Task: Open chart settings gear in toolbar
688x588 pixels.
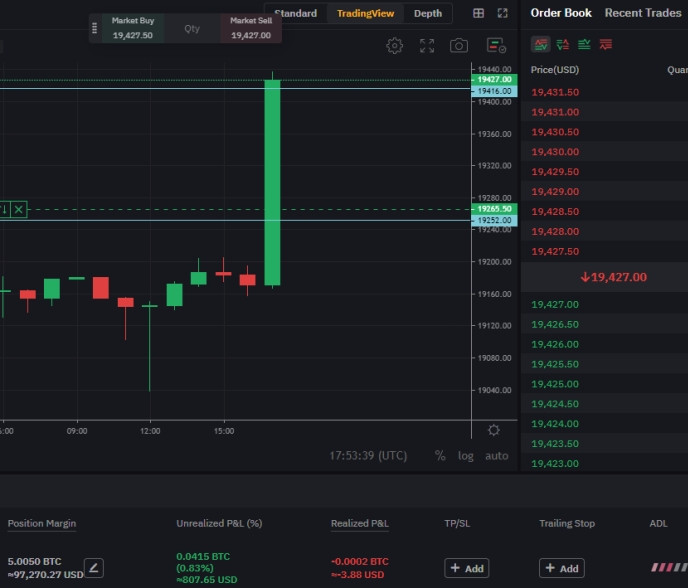Action: [395, 46]
